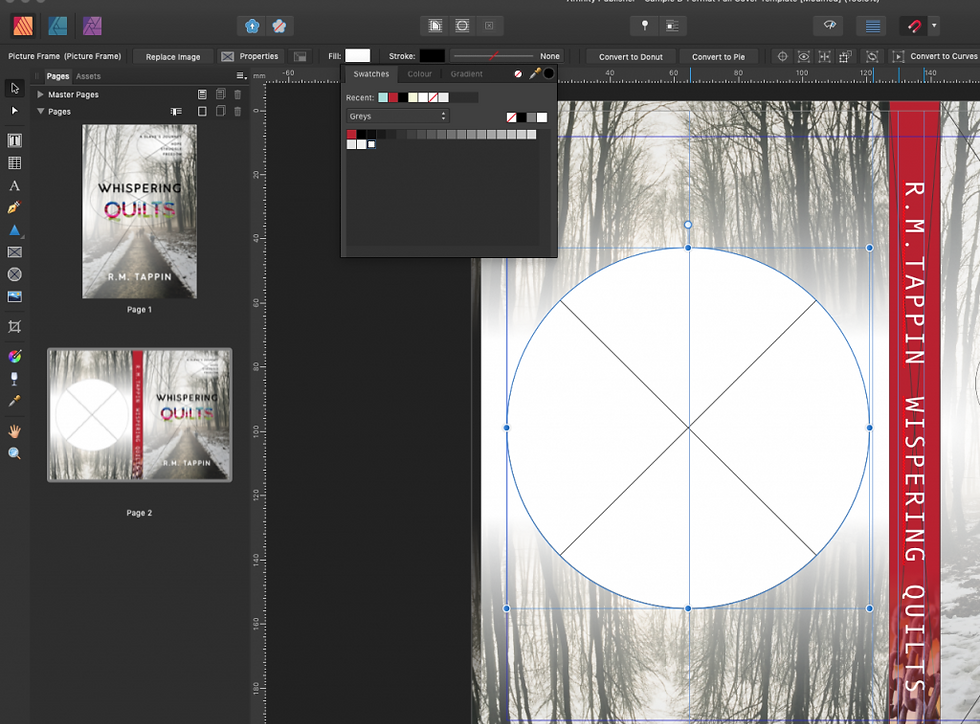
Task: Collapse the Pages section
Action: tap(40, 111)
